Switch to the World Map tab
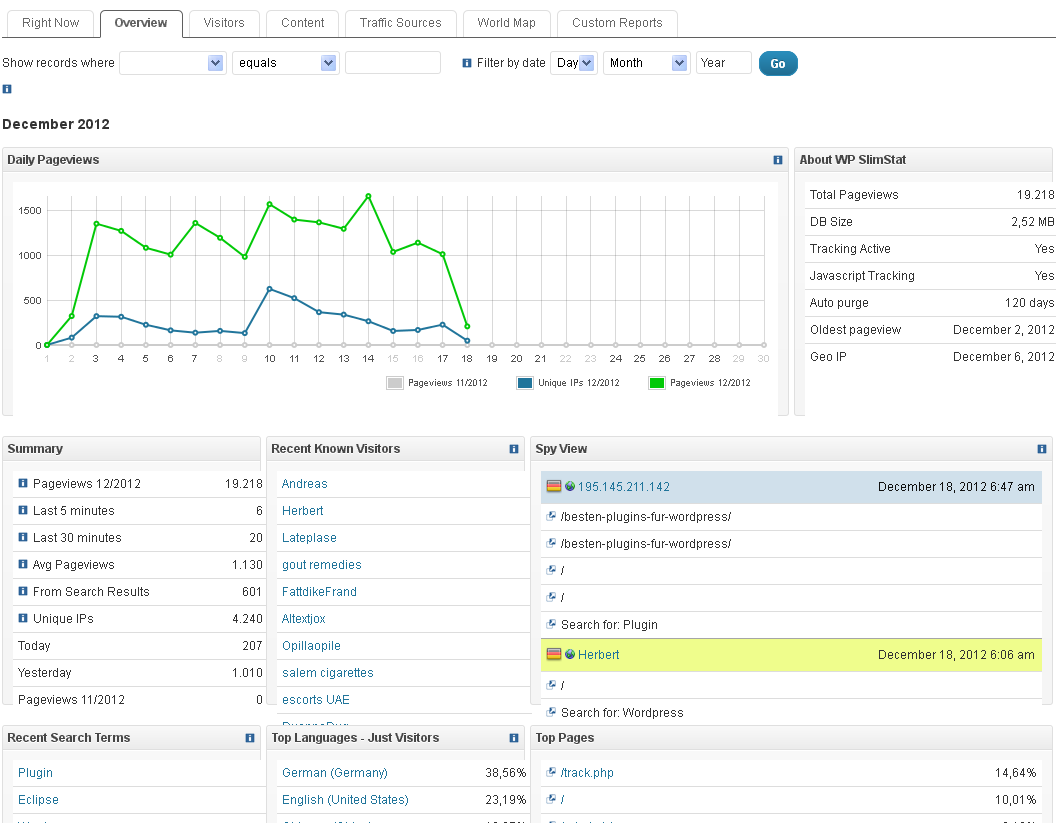Viewport: 1056px width, 823px height. pos(506,23)
